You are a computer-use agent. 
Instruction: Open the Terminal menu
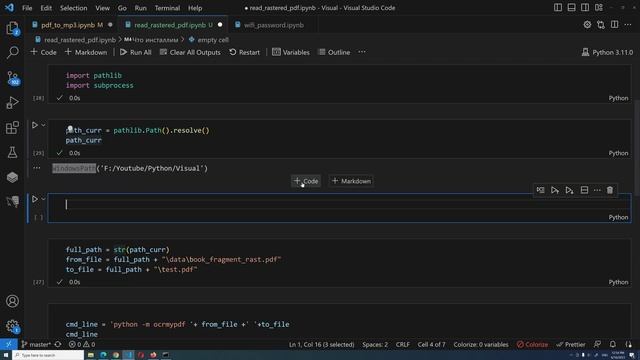167,8
